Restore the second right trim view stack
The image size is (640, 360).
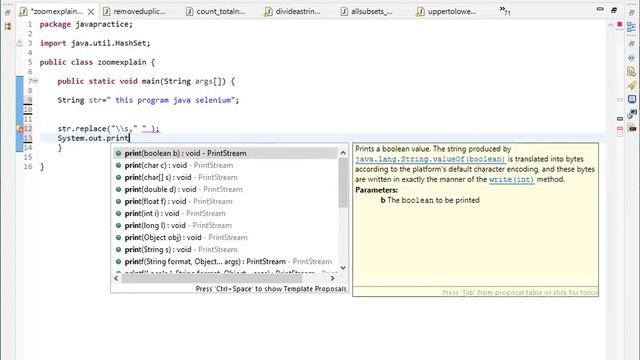click(631, 43)
